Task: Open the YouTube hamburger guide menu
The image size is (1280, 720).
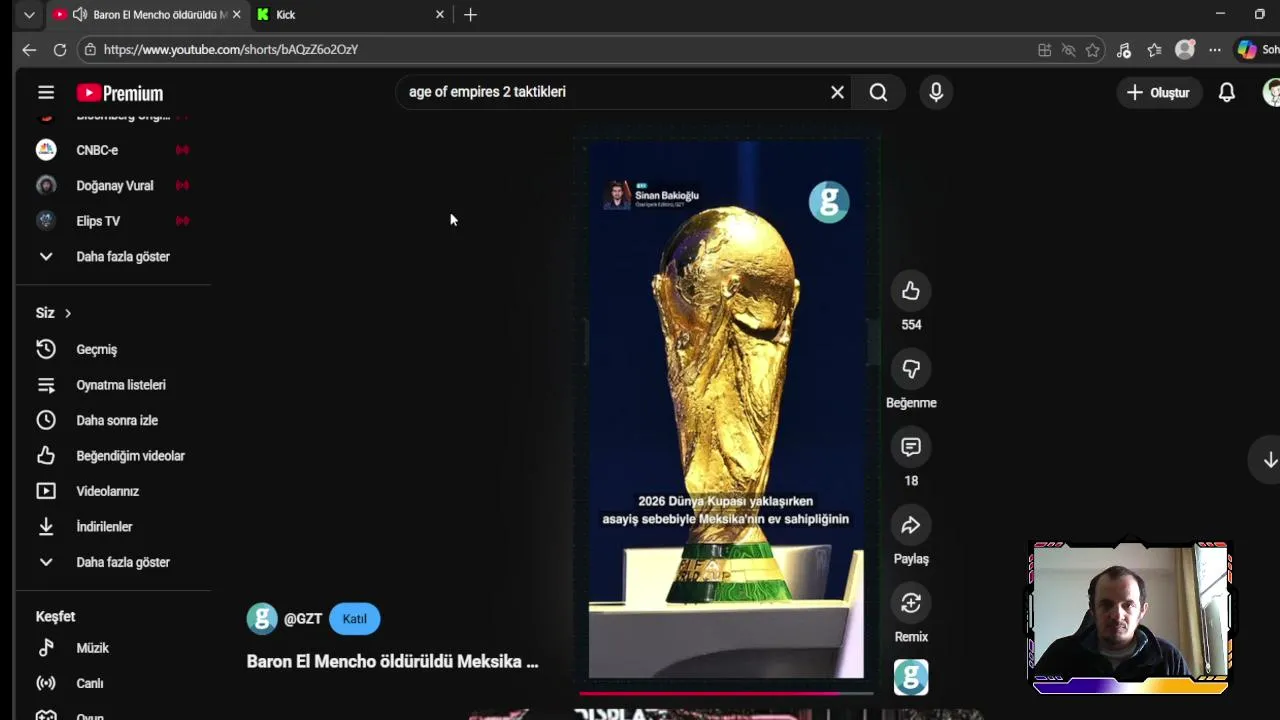Action: [46, 93]
